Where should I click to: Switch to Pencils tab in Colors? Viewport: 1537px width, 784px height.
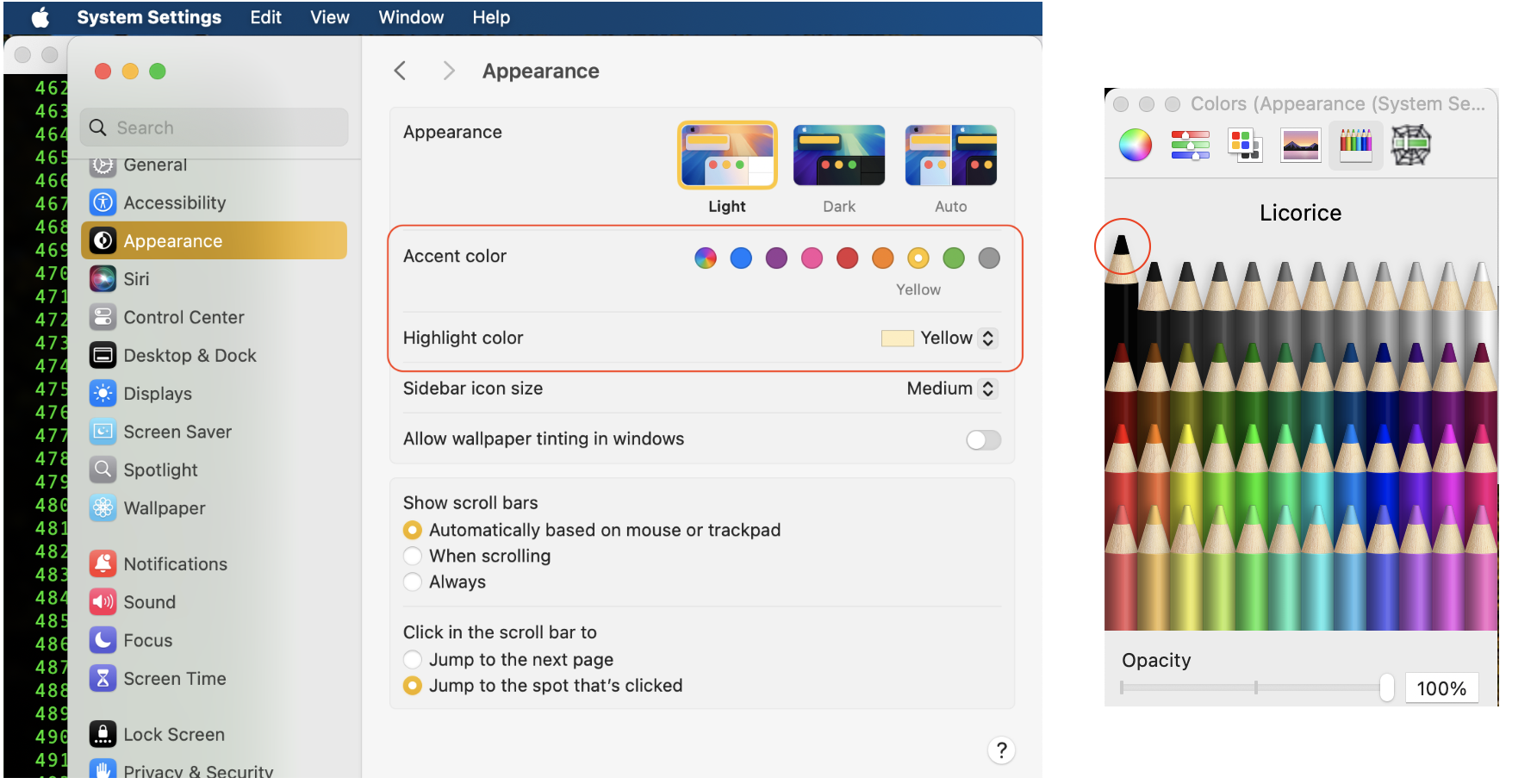point(1356,145)
